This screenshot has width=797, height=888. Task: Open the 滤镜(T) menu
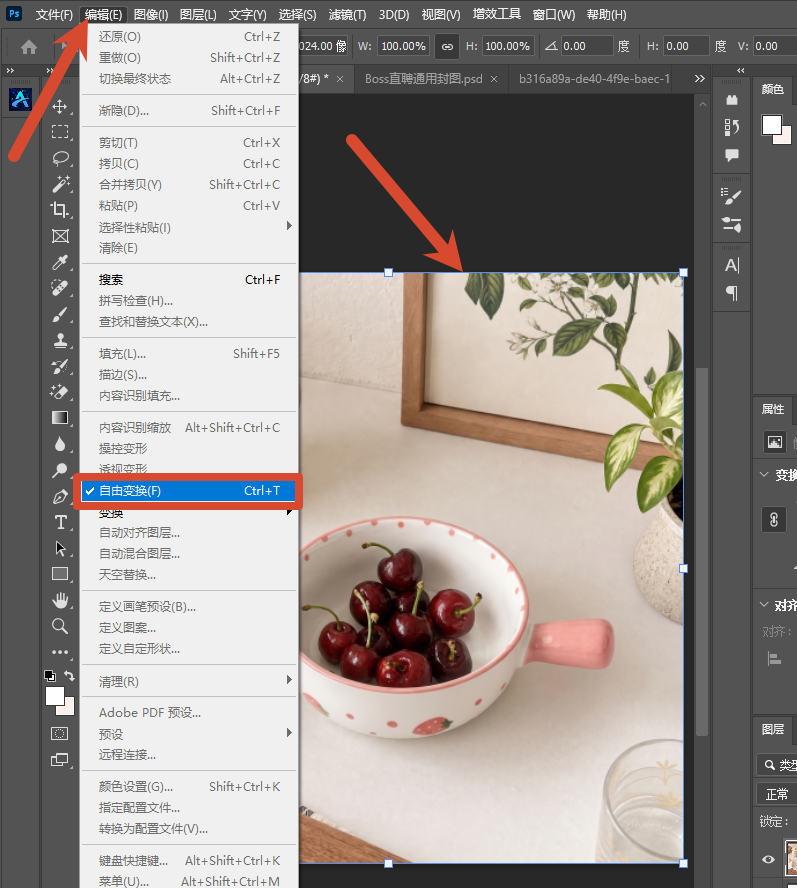pyautogui.click(x=347, y=15)
